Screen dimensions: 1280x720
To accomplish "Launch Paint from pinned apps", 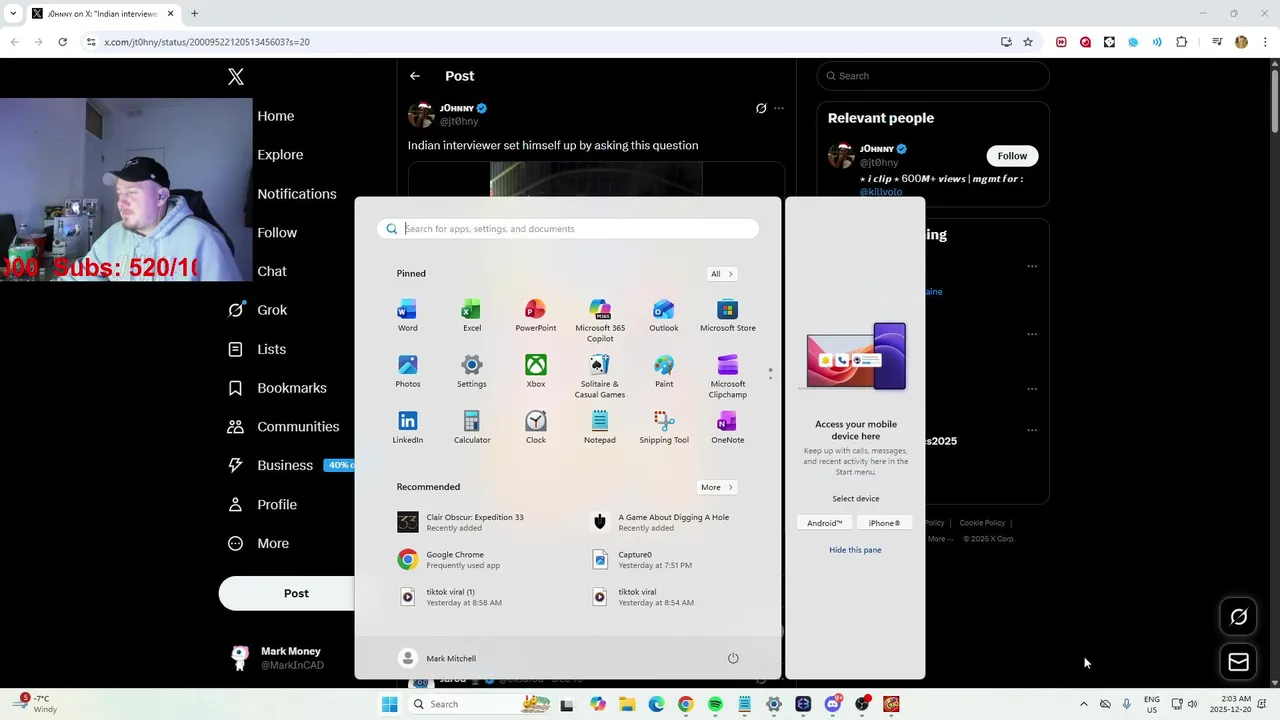I will pyautogui.click(x=664, y=371).
